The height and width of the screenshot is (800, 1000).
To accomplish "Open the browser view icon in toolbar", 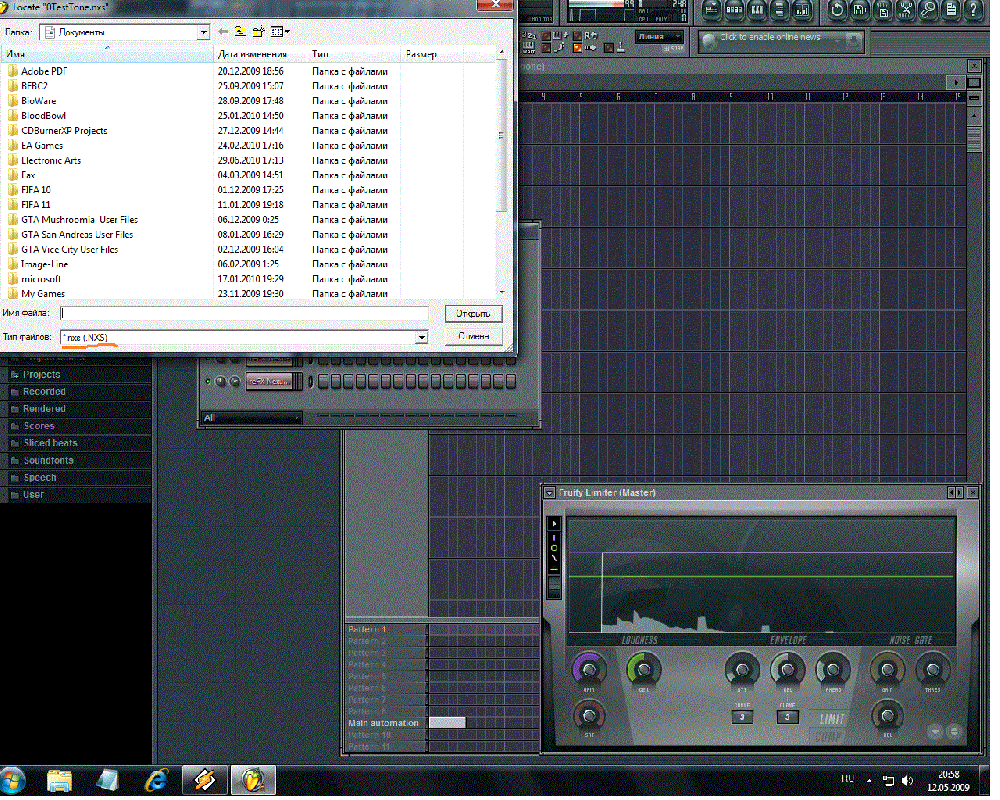I will 780,10.
